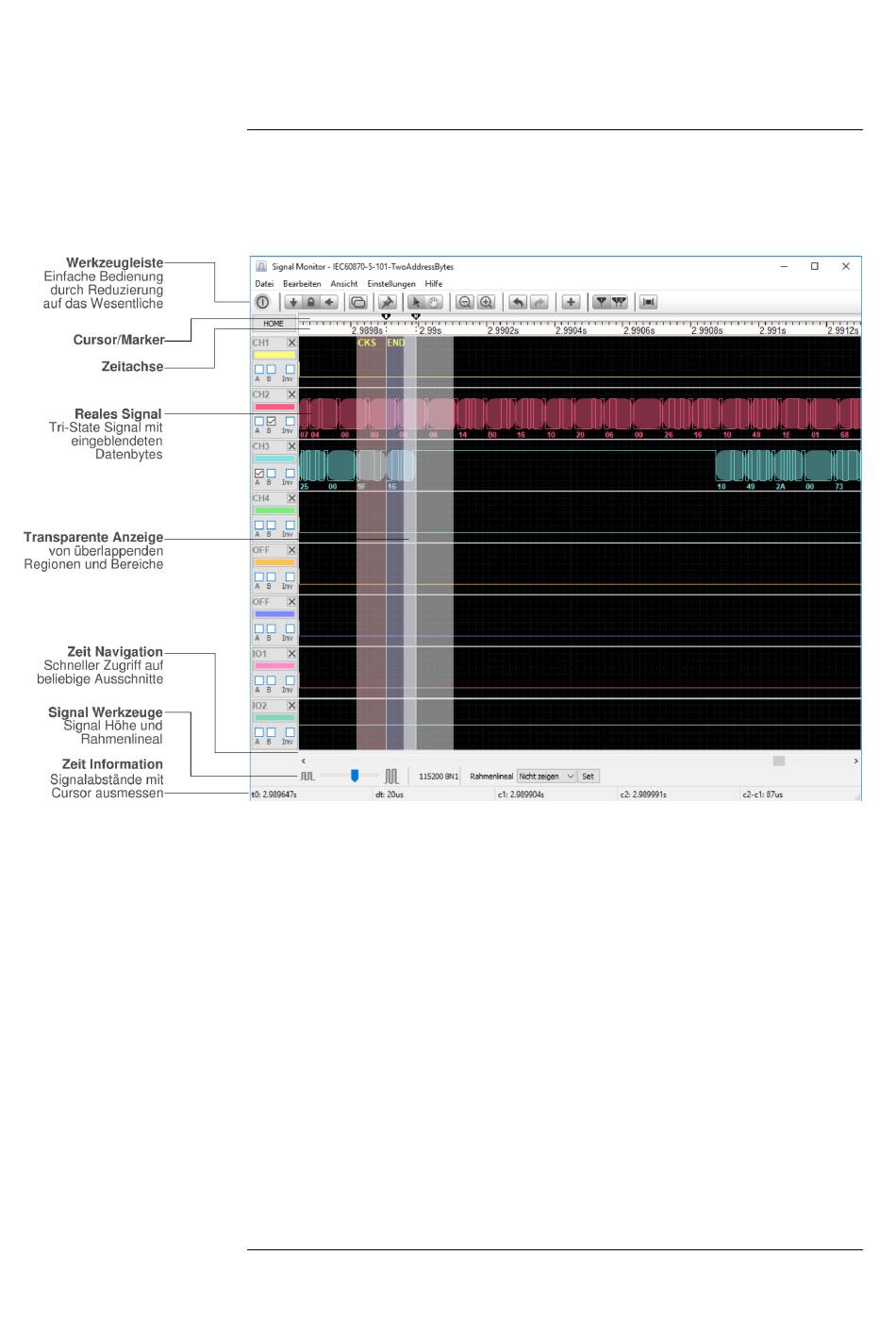Click the signal height slider handle

click(355, 776)
